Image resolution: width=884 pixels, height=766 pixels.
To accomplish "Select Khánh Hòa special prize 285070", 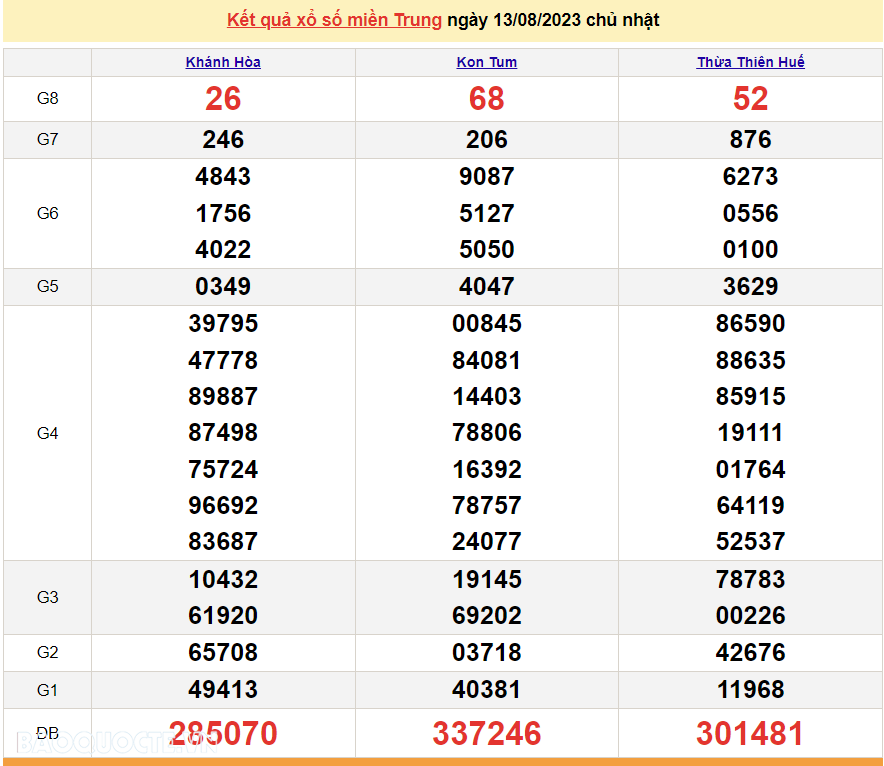I will click(223, 734).
